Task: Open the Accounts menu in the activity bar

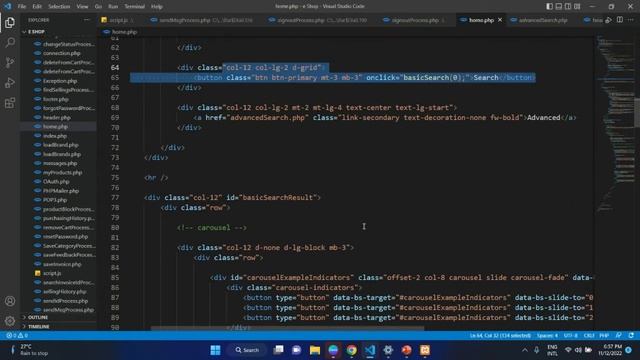Action: [10, 301]
